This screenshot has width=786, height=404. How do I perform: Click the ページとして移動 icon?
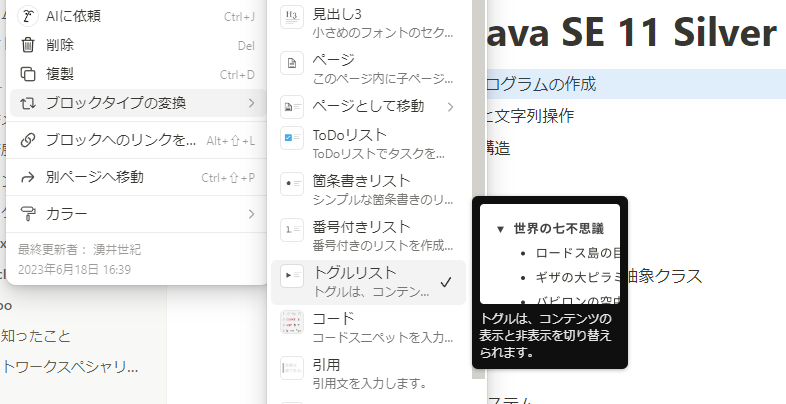292,107
